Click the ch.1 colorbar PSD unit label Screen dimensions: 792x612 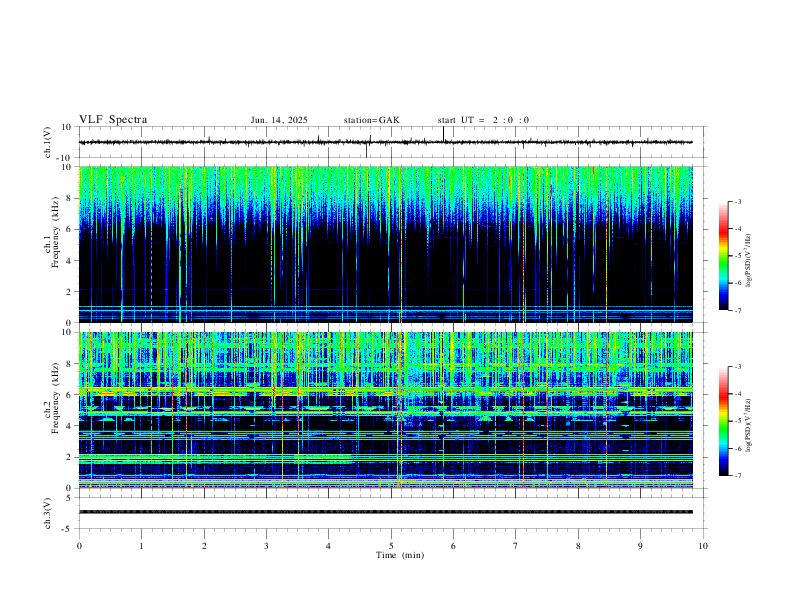[x=749, y=261]
